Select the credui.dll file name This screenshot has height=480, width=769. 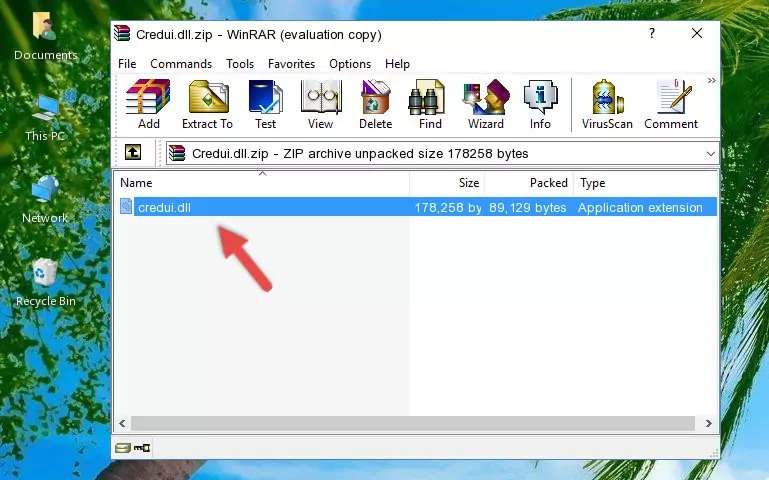164,207
